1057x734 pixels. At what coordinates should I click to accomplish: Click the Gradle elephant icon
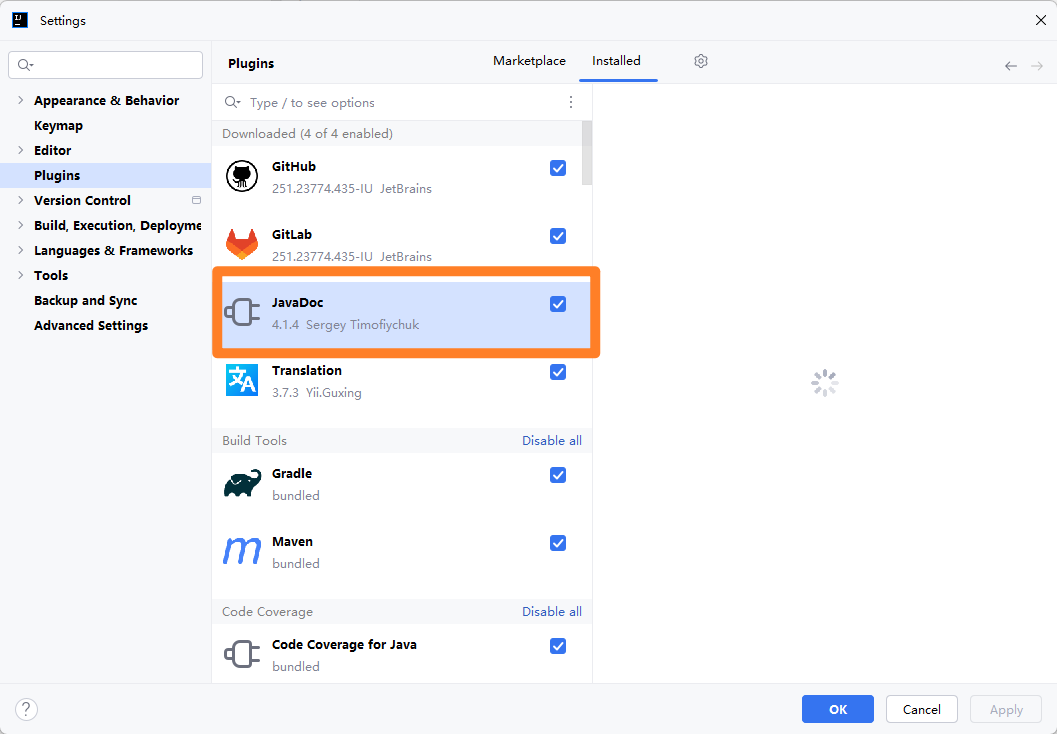click(242, 483)
